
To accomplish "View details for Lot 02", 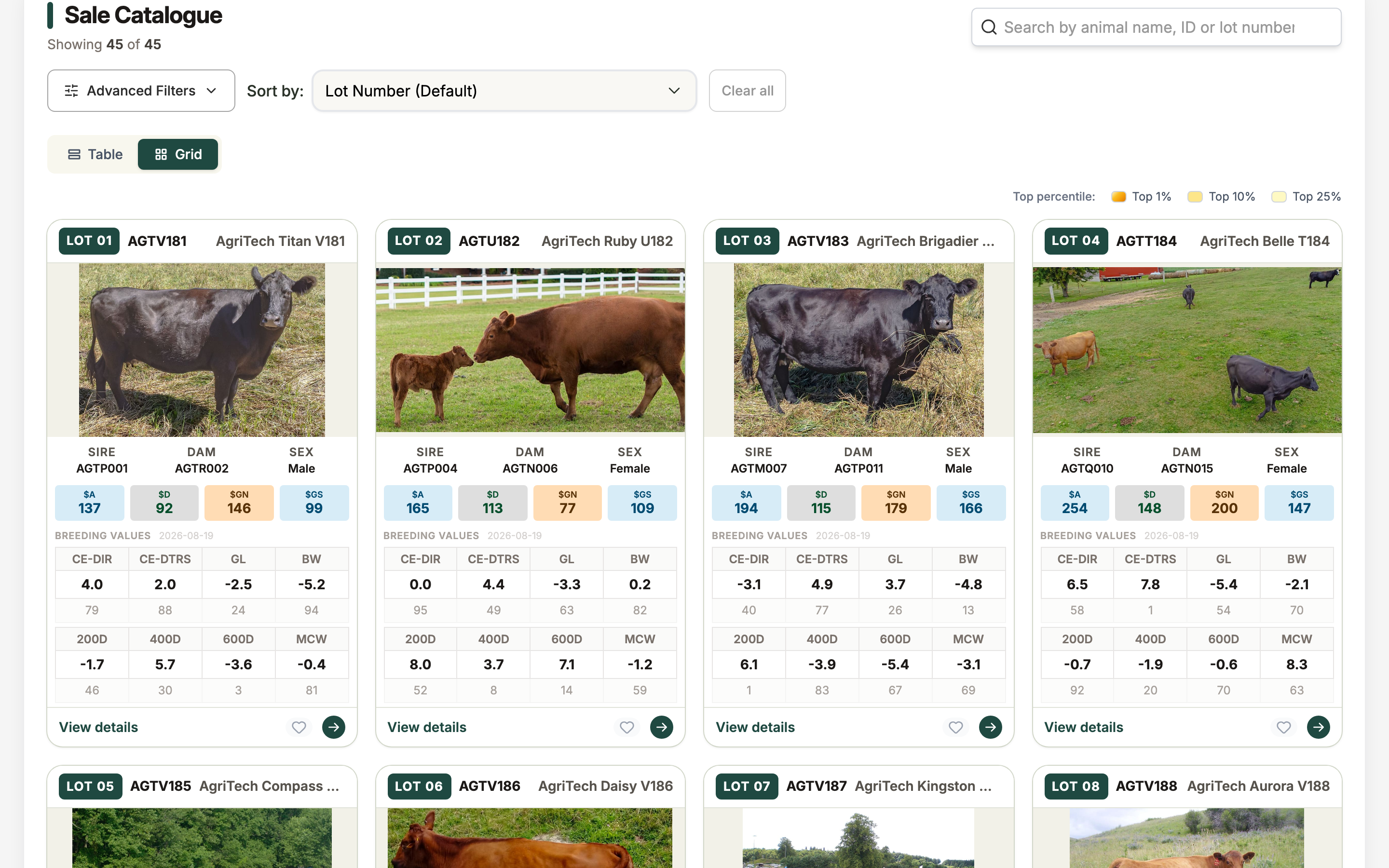I will pos(427,727).
